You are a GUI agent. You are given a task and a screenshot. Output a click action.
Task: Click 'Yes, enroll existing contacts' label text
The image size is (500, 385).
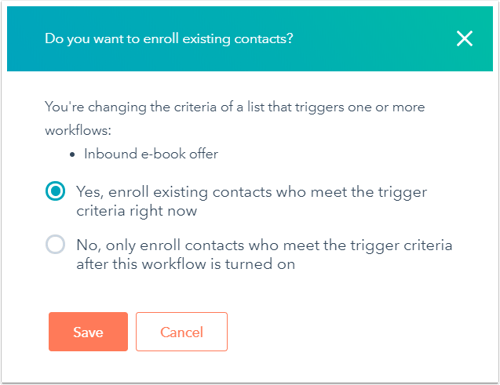[252, 201]
